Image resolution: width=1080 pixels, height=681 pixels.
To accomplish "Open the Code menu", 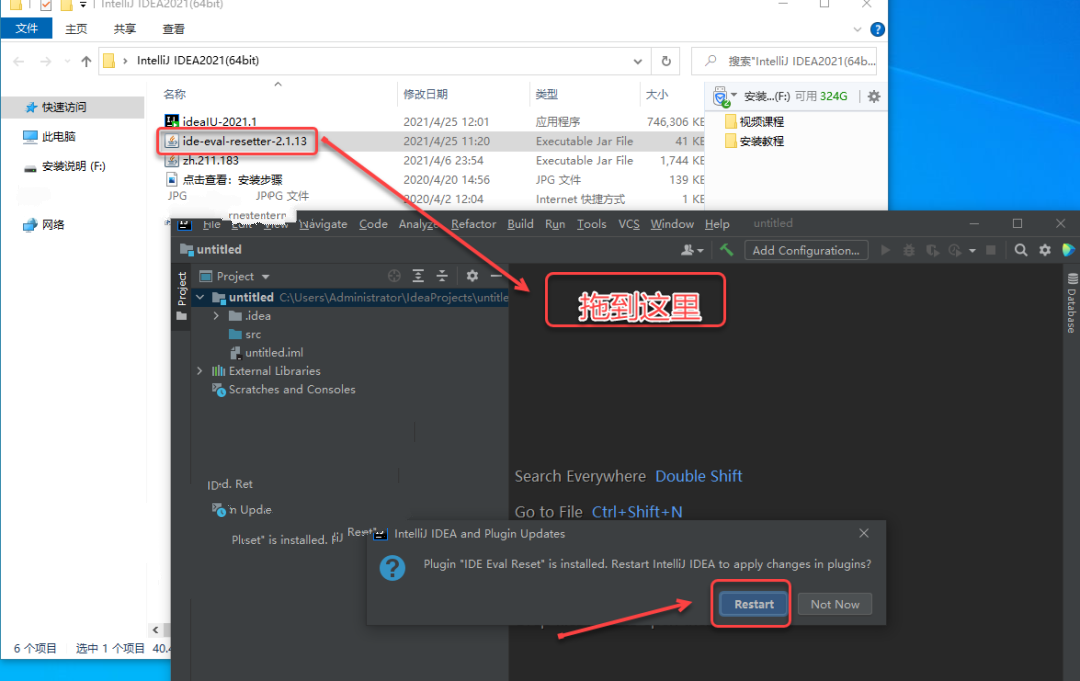I will [373, 224].
